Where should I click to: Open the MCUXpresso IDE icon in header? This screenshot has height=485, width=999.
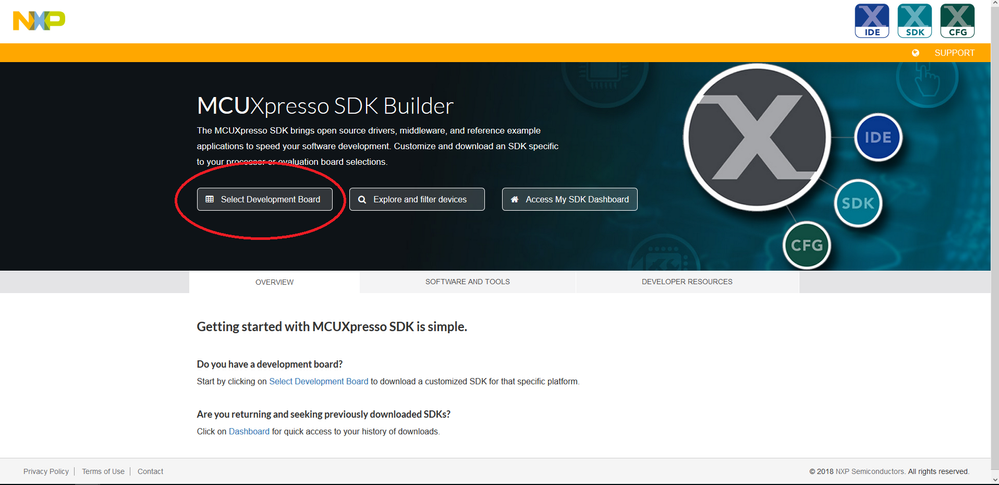tap(872, 21)
